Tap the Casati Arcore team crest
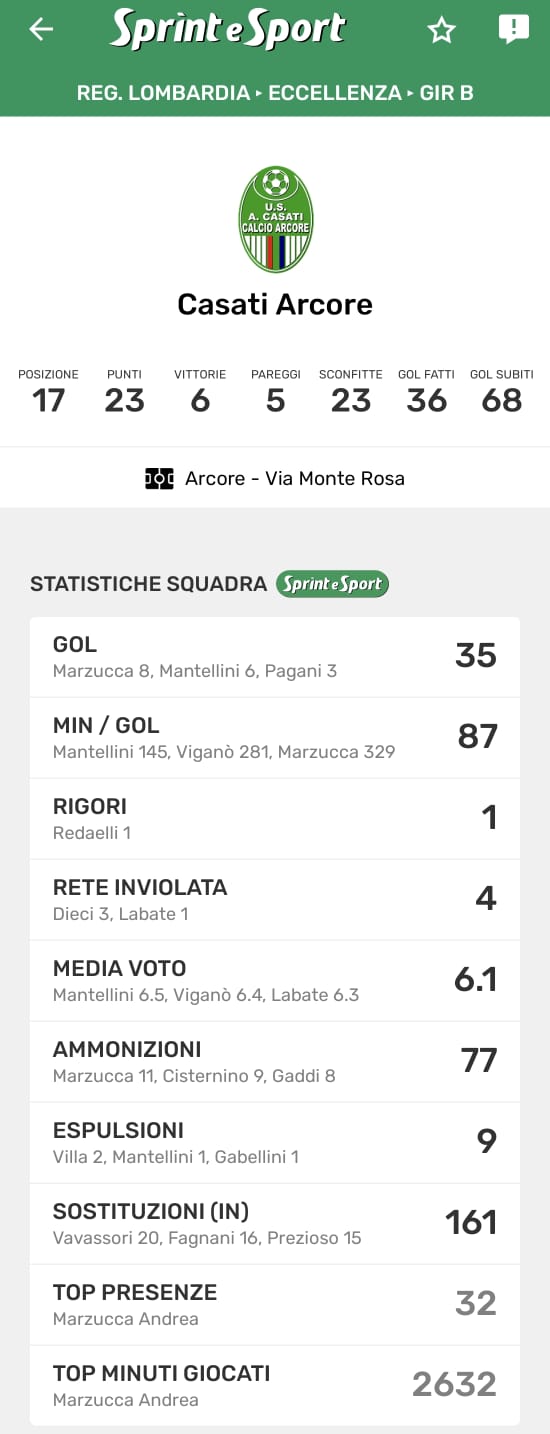This screenshot has height=1434, width=550. pos(275,219)
